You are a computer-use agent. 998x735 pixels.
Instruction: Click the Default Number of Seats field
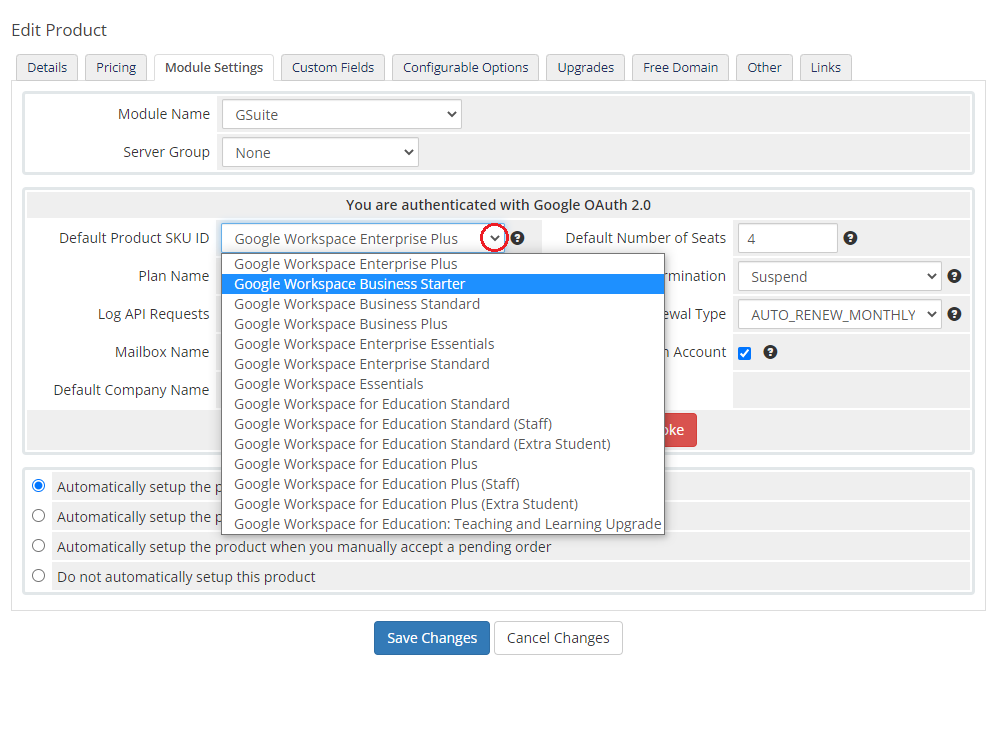(787, 239)
